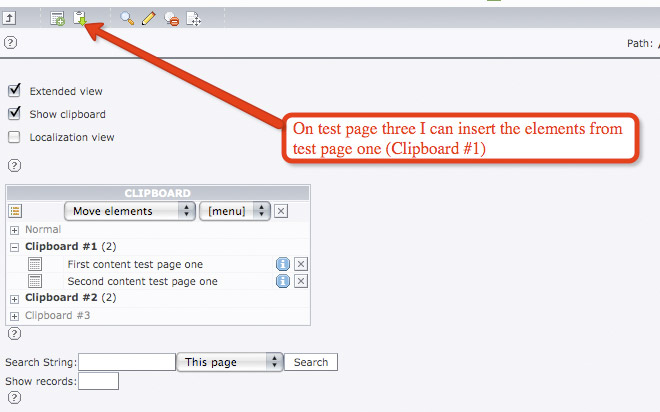Click the move page icon in toolbar
This screenshot has height=412, width=660.
coord(194,18)
